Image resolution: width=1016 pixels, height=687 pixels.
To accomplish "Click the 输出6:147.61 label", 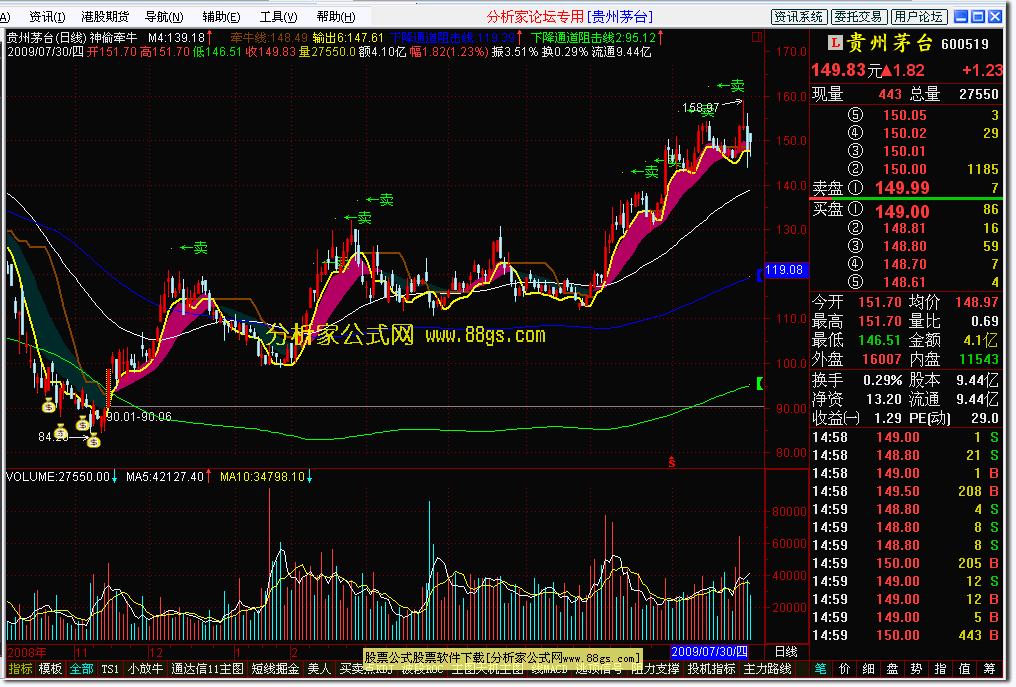I will (348, 38).
